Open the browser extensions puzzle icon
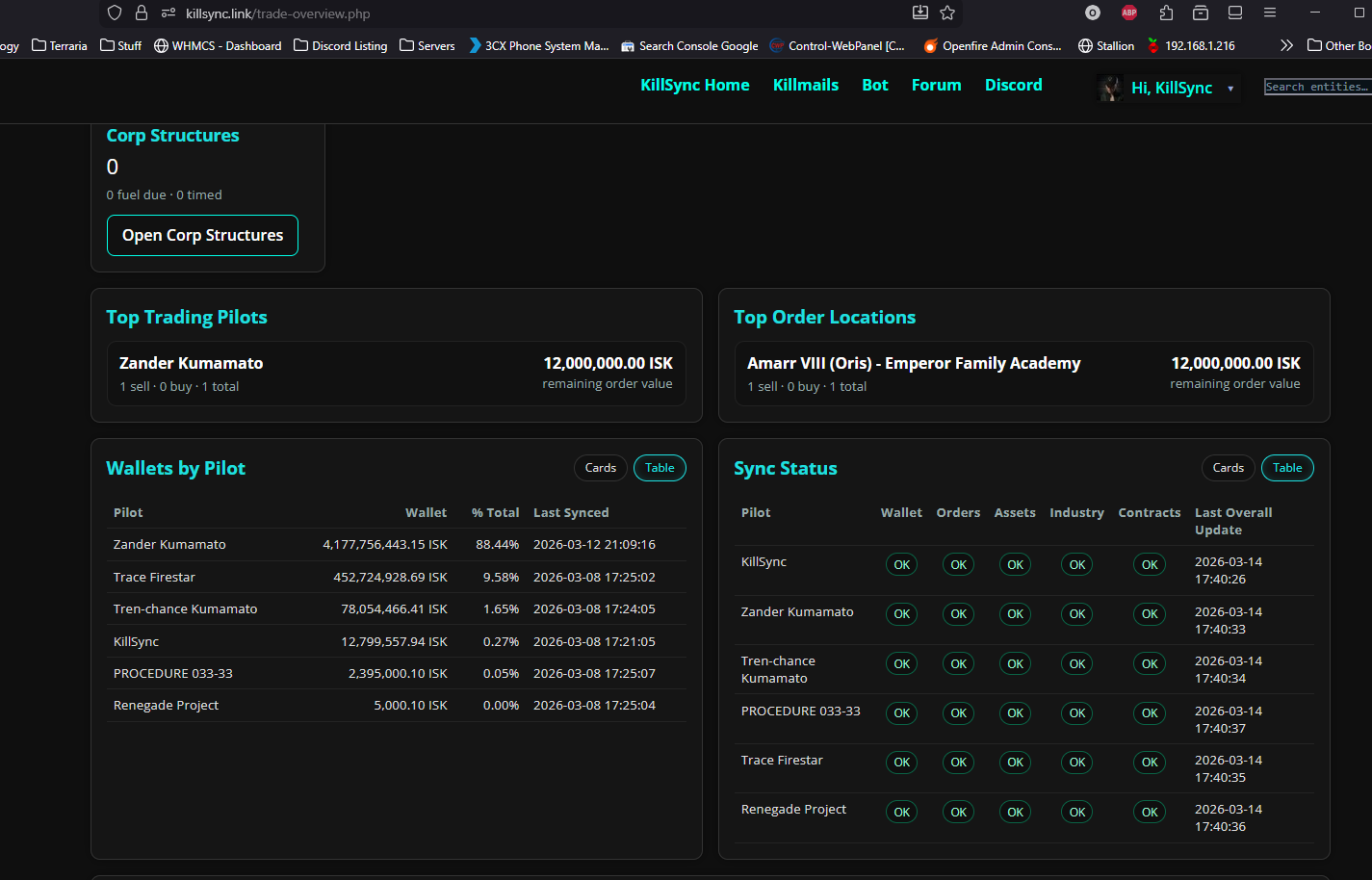Screen dimensions: 1372x880 (x=1166, y=13)
